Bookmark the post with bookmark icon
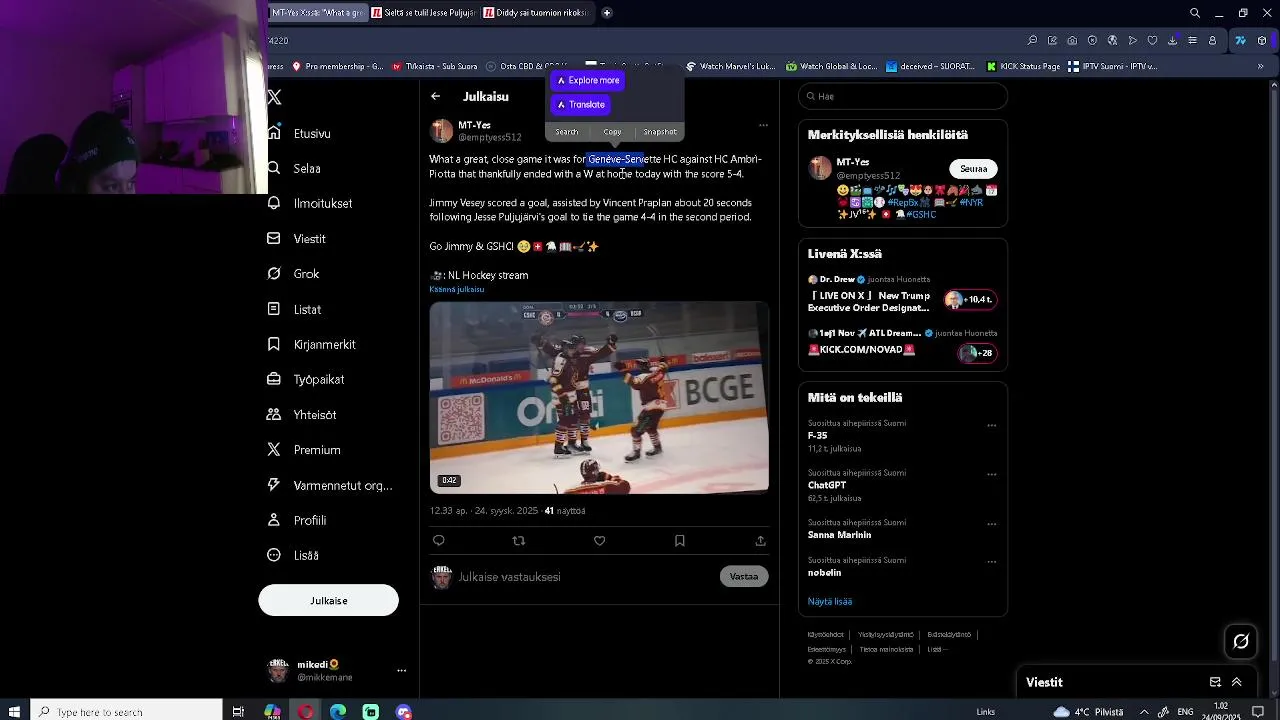This screenshot has height=720, width=1280. [679, 541]
